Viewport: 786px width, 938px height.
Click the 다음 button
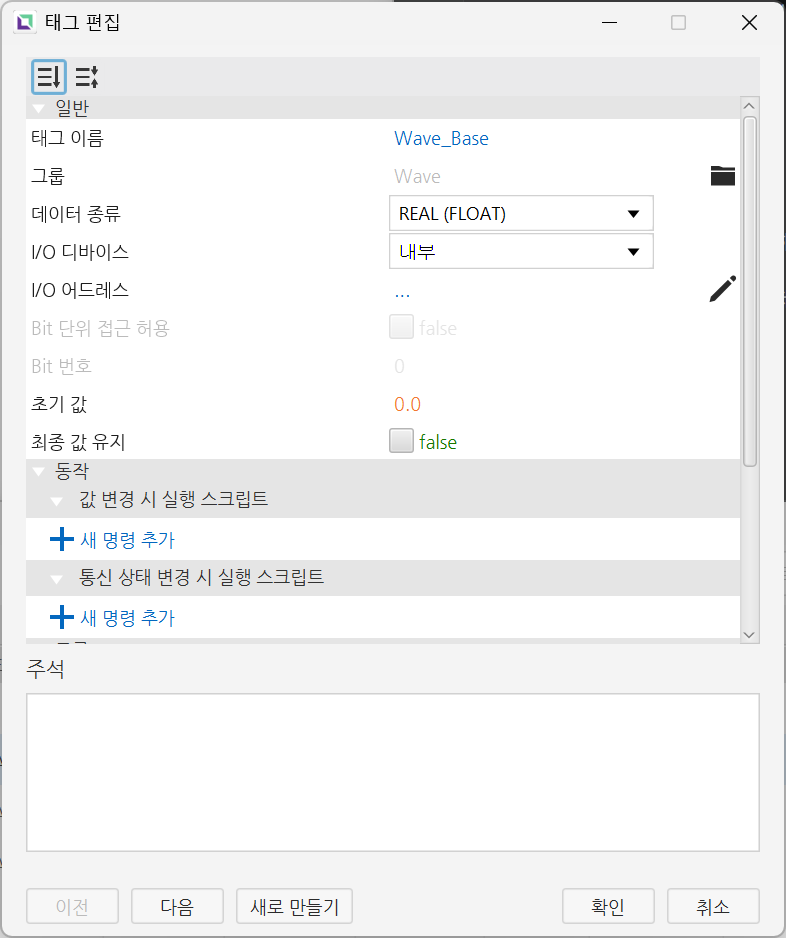(x=177, y=906)
